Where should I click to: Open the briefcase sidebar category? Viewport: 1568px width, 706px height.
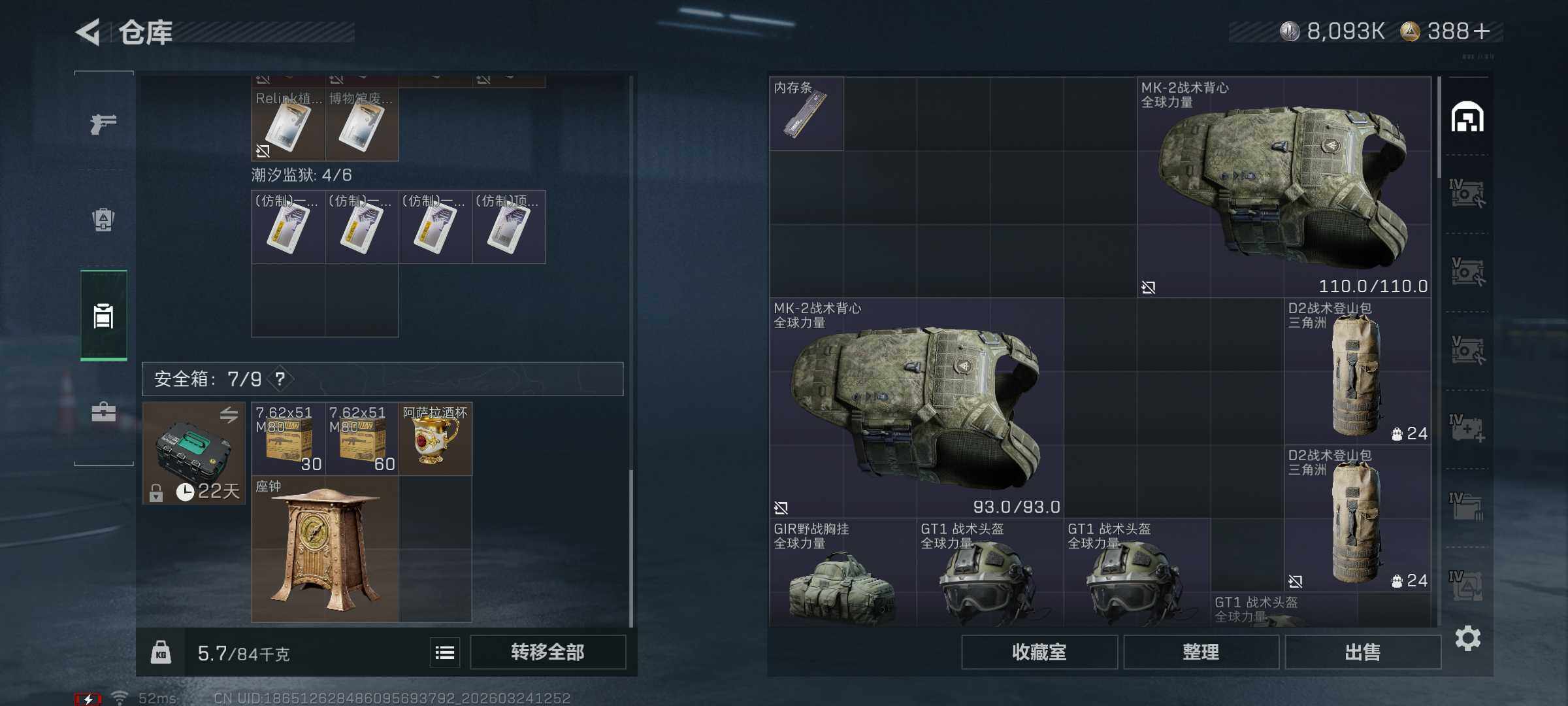[x=103, y=412]
